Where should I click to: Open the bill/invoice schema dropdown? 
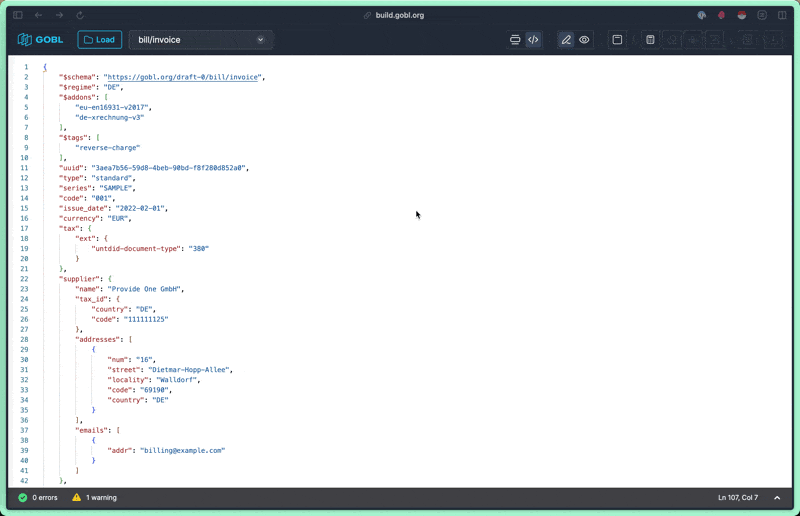201,40
